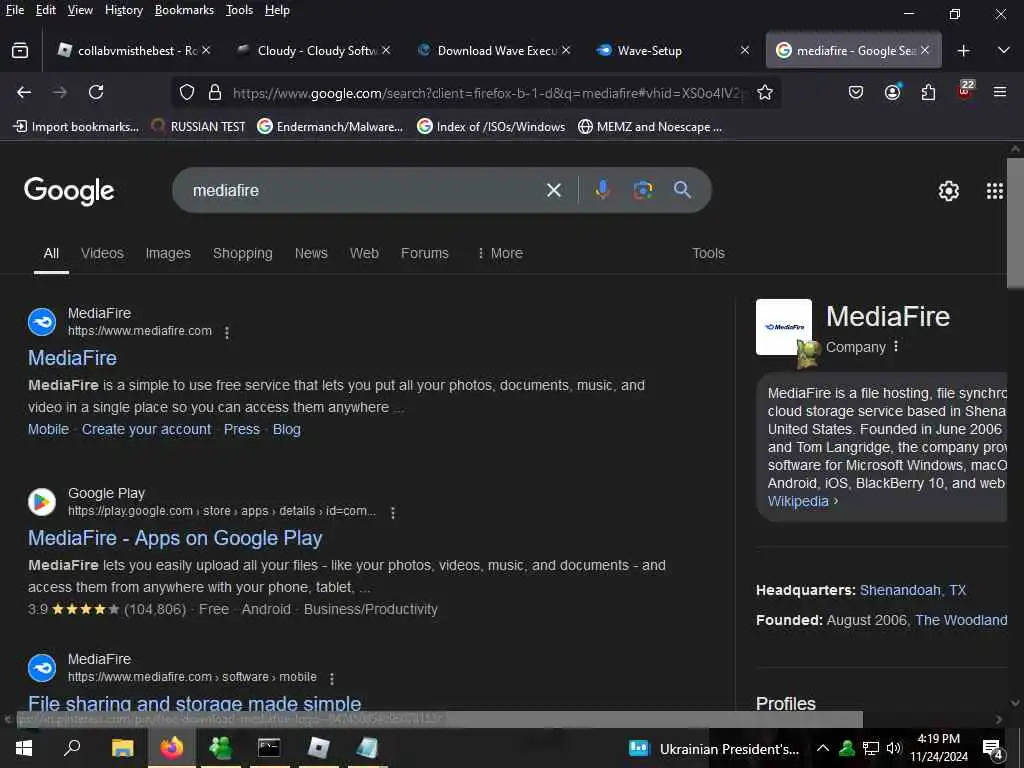1024x768 pixels.
Task: Open Google quick settings gear
Action: pyautogui.click(x=948, y=191)
